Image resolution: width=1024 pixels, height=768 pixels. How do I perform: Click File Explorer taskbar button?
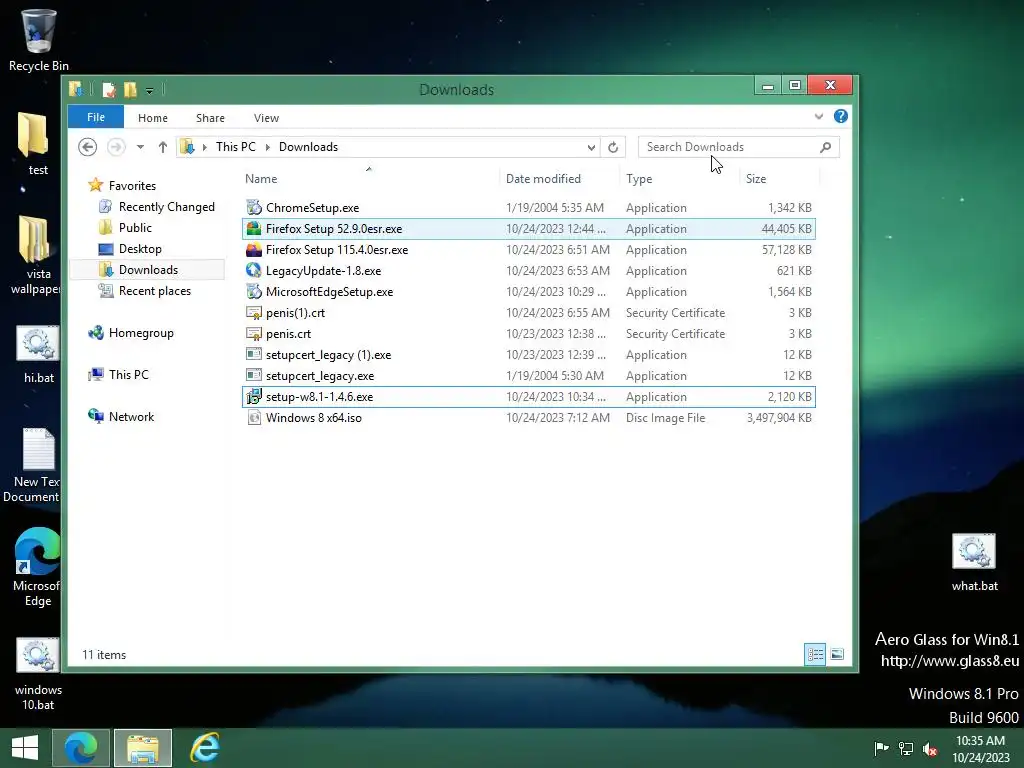(143, 748)
